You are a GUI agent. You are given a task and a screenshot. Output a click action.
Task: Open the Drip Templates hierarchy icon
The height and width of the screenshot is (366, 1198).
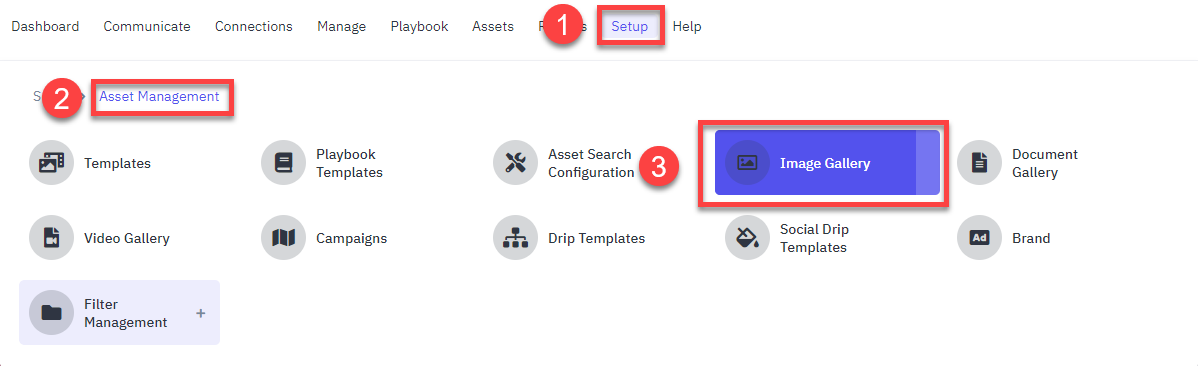coord(516,238)
